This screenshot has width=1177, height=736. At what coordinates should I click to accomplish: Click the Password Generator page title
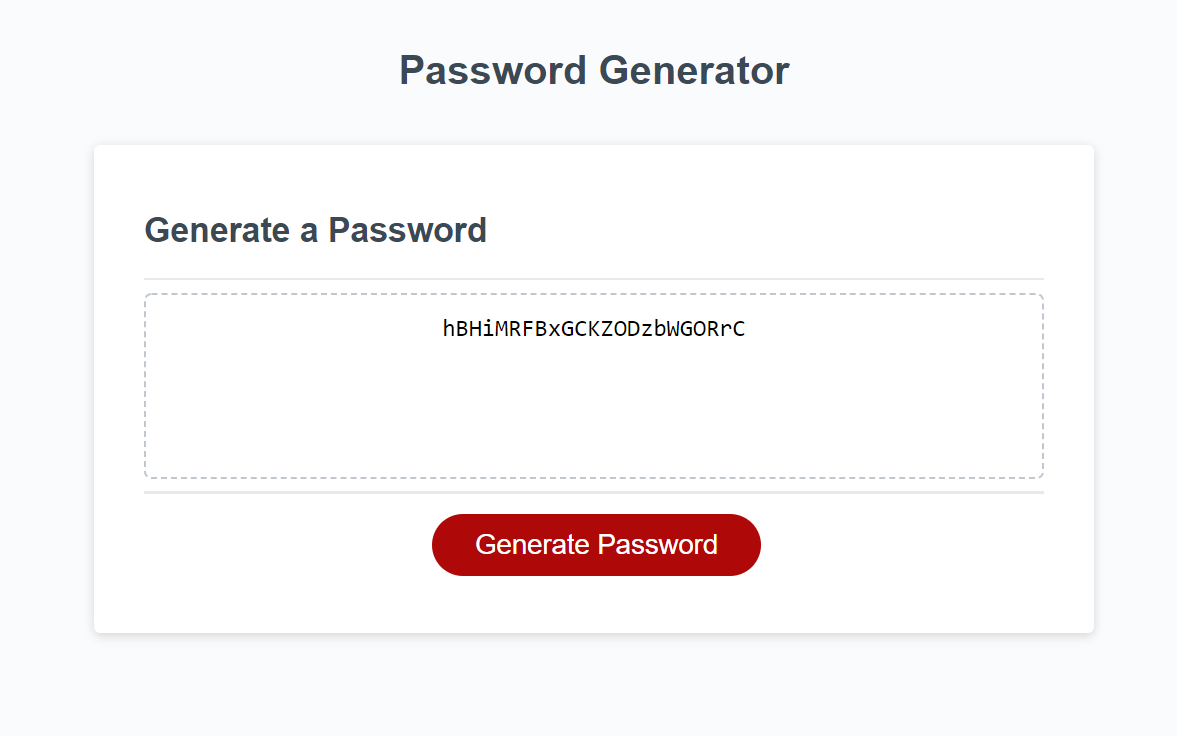point(593,70)
